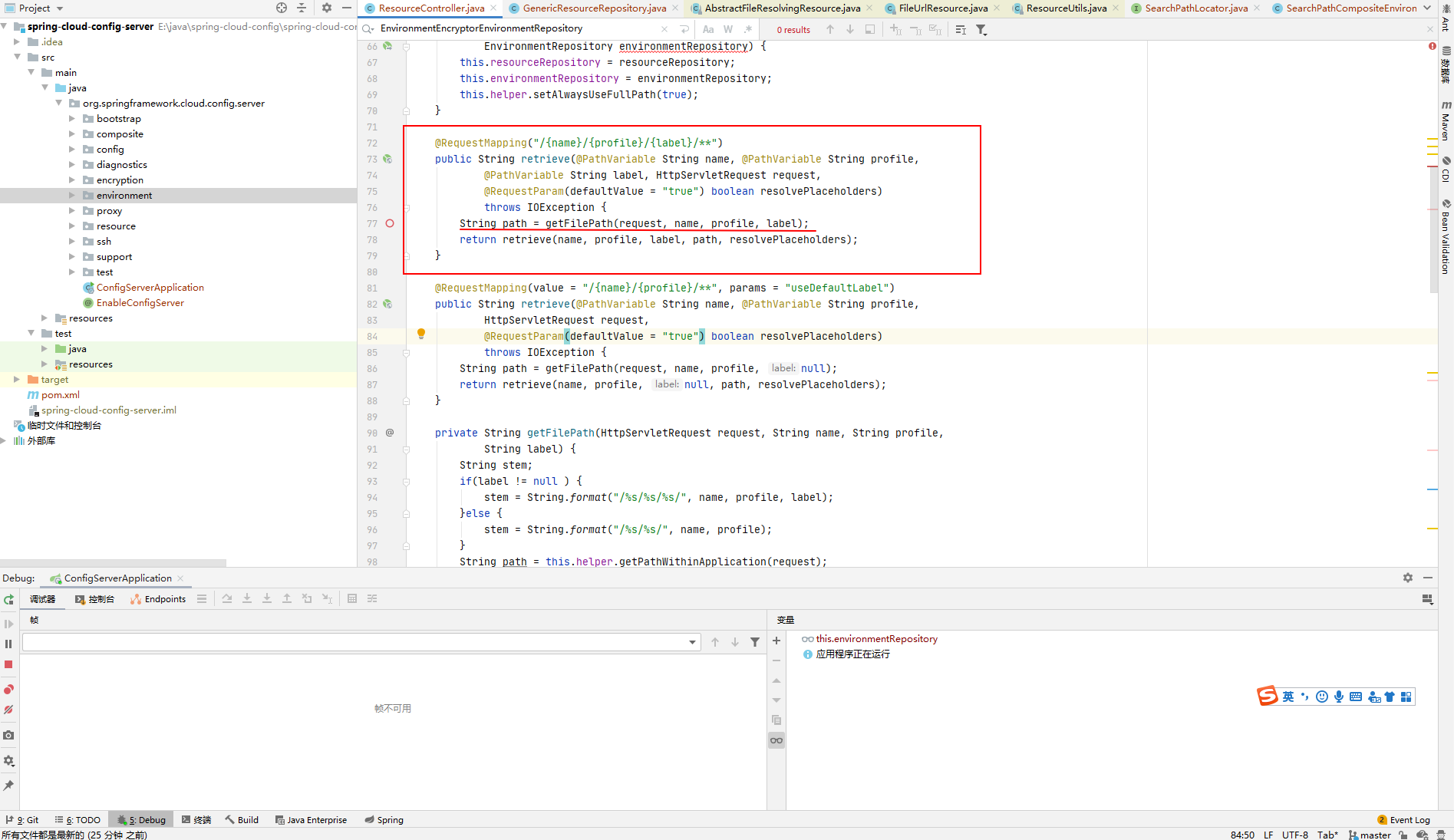Open the Maven tool window

1446,121
